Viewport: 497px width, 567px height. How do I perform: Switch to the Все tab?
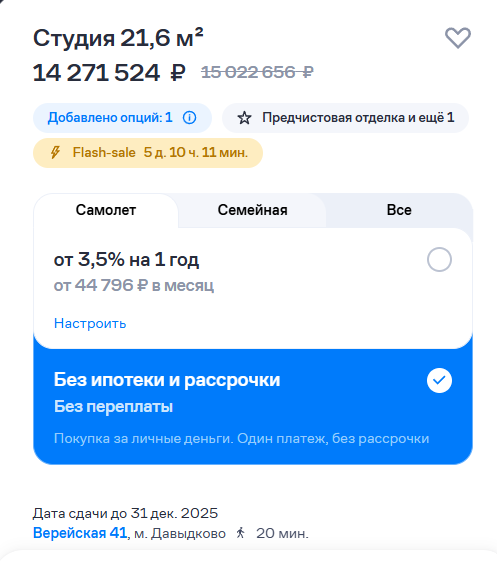point(399,210)
